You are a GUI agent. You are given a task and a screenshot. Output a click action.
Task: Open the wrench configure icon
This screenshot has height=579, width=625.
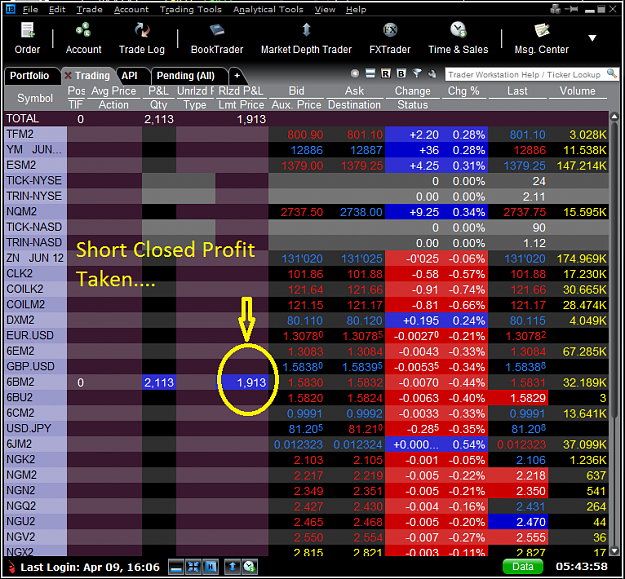pyautogui.click(x=432, y=73)
